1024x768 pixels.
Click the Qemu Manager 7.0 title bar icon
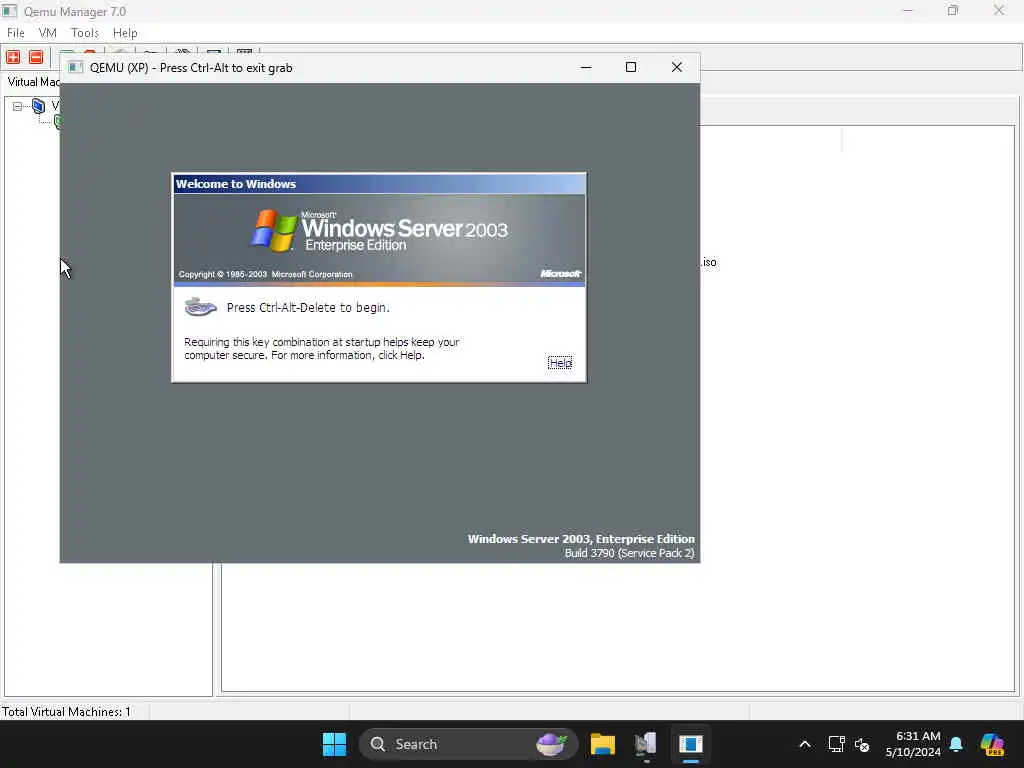(x=9, y=11)
